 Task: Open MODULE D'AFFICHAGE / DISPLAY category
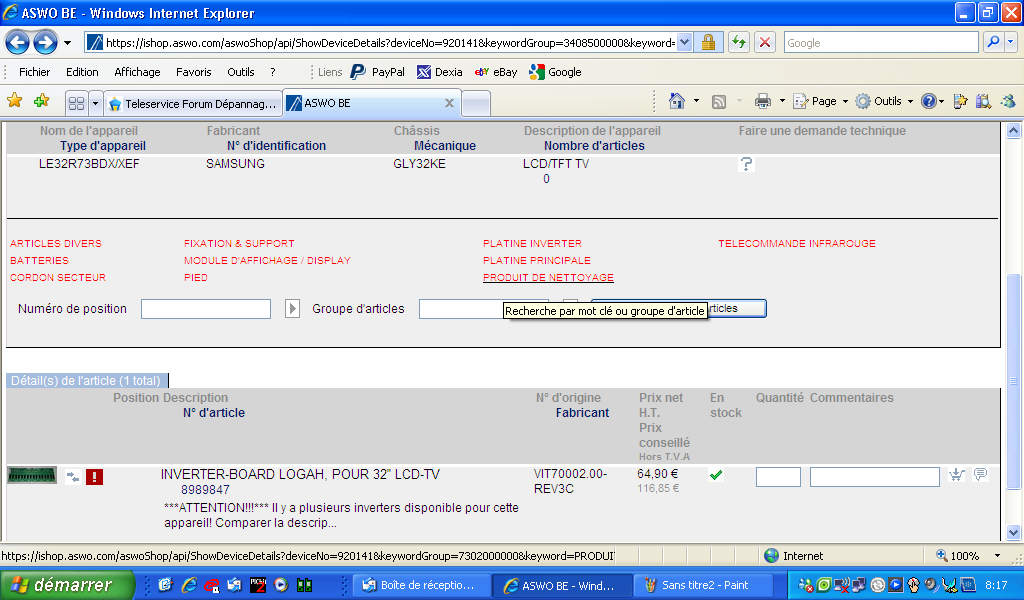(267, 261)
